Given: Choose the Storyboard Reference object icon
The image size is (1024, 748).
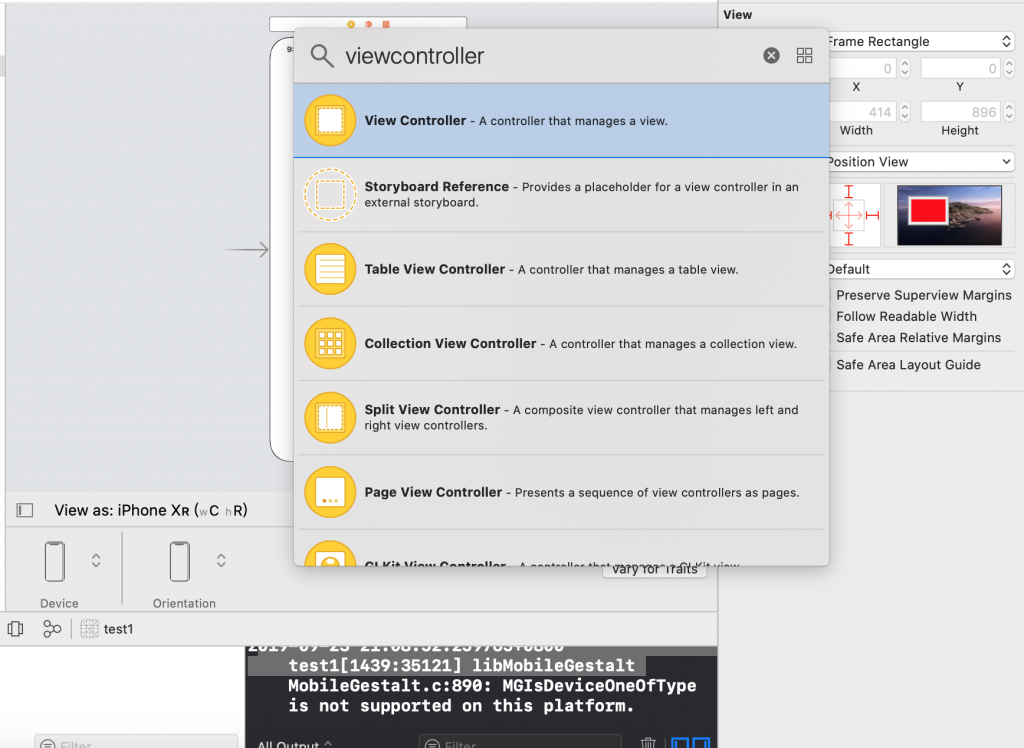Looking at the screenshot, I should pyautogui.click(x=330, y=195).
